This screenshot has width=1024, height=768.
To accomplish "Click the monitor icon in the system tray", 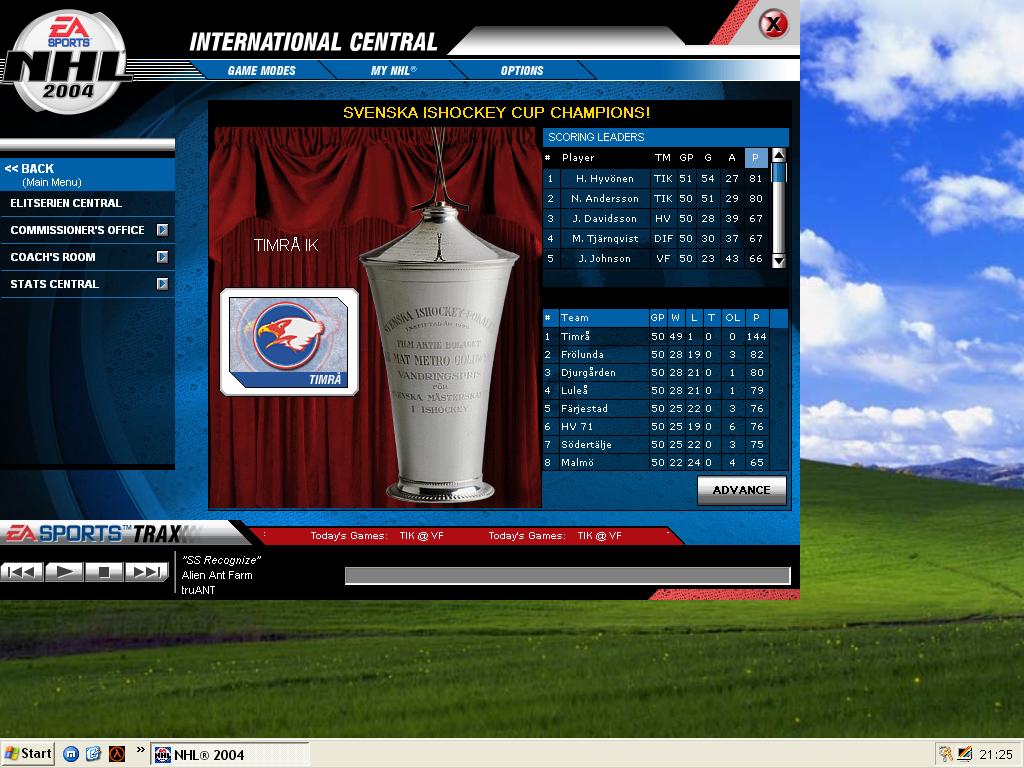I will (x=964, y=754).
